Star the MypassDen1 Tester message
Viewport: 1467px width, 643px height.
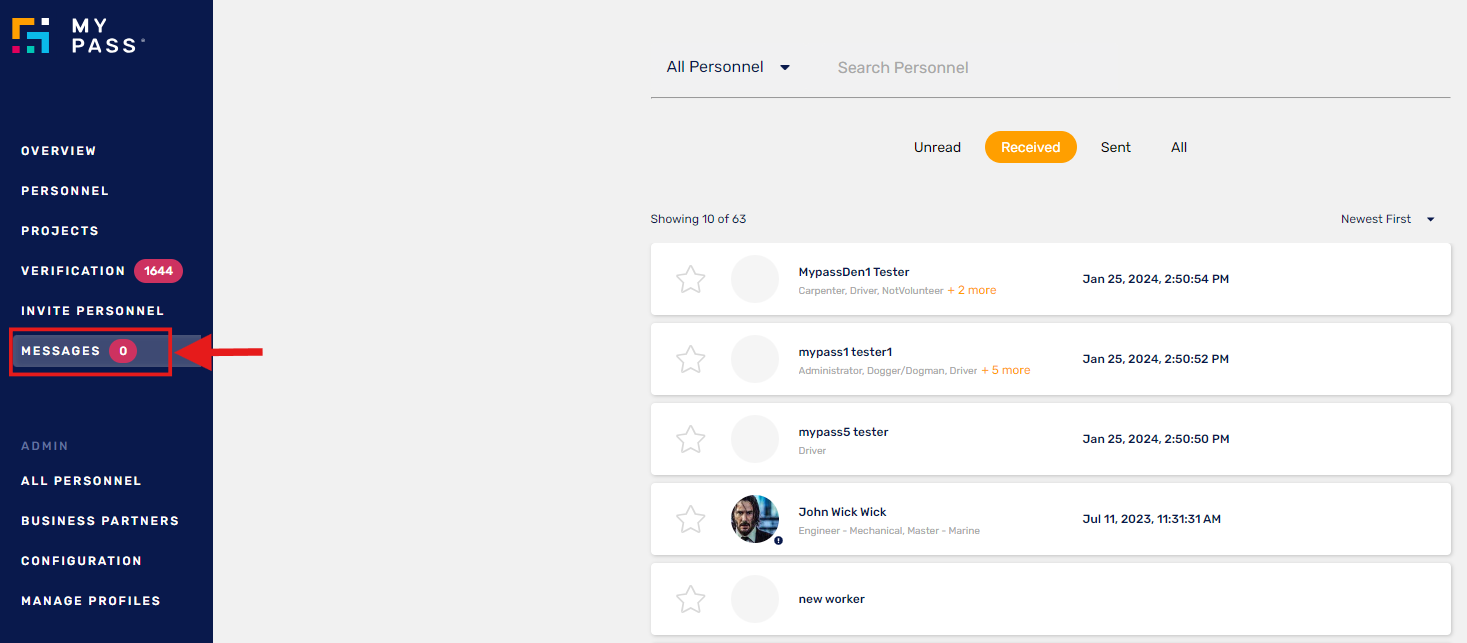point(691,279)
